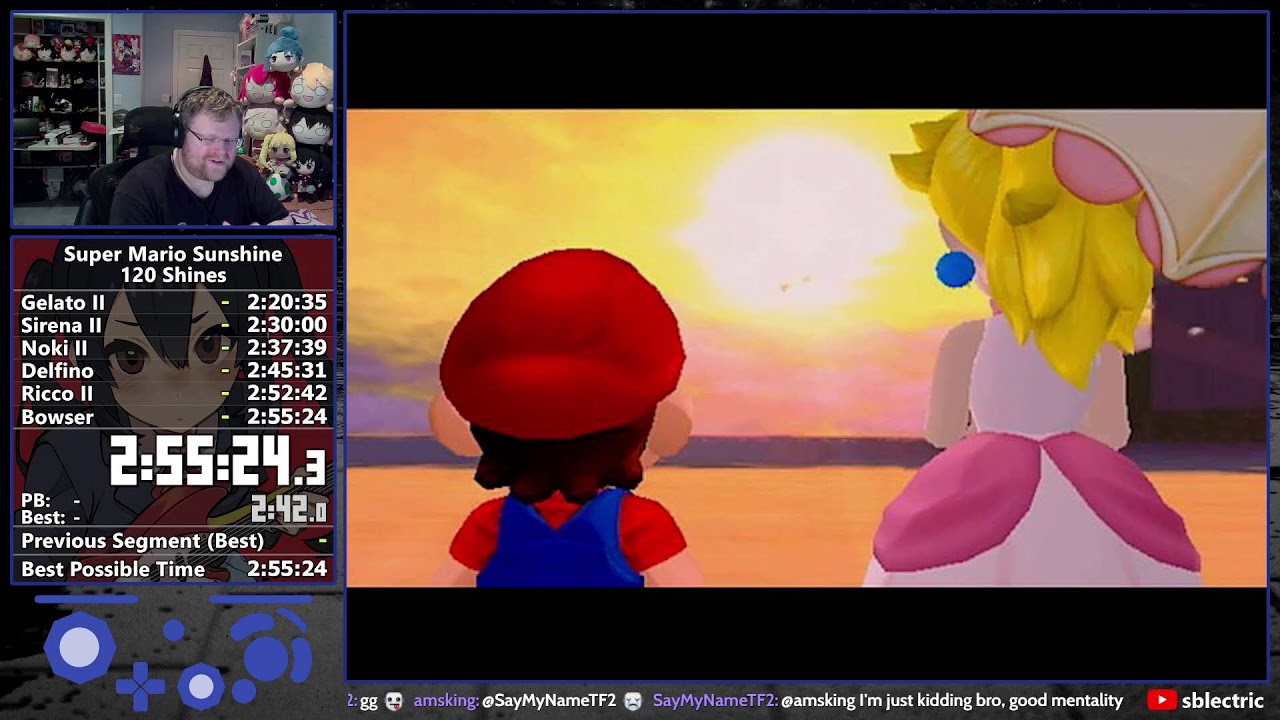
Task: Click the emote after @SayMyNameTF2 mention
Action: 633,701
